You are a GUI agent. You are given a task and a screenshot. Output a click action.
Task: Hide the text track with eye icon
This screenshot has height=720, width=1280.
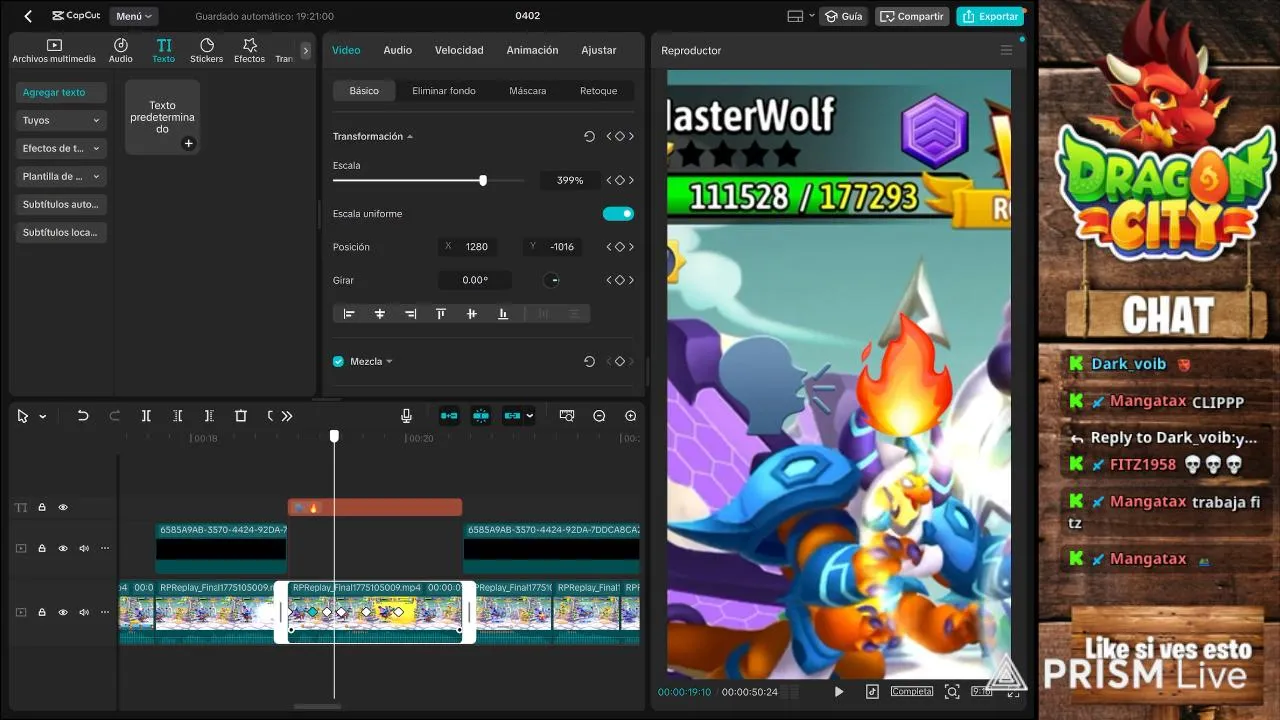pyautogui.click(x=63, y=507)
